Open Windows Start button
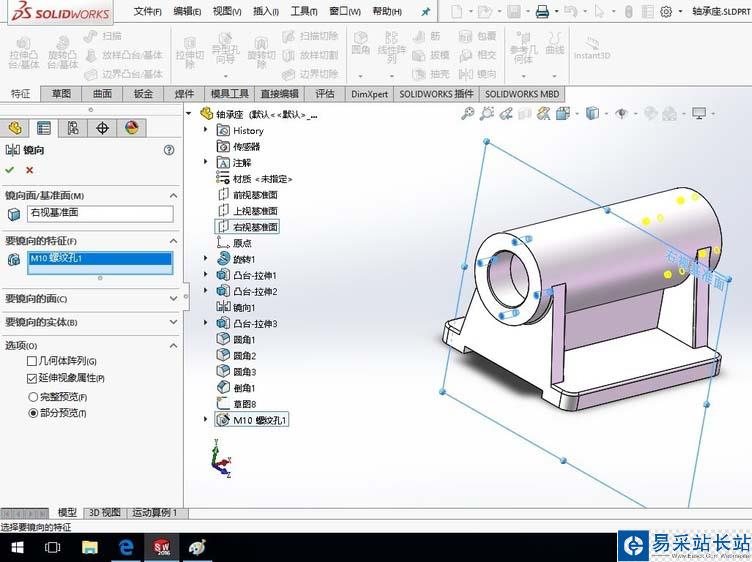752x562 pixels. [17, 547]
